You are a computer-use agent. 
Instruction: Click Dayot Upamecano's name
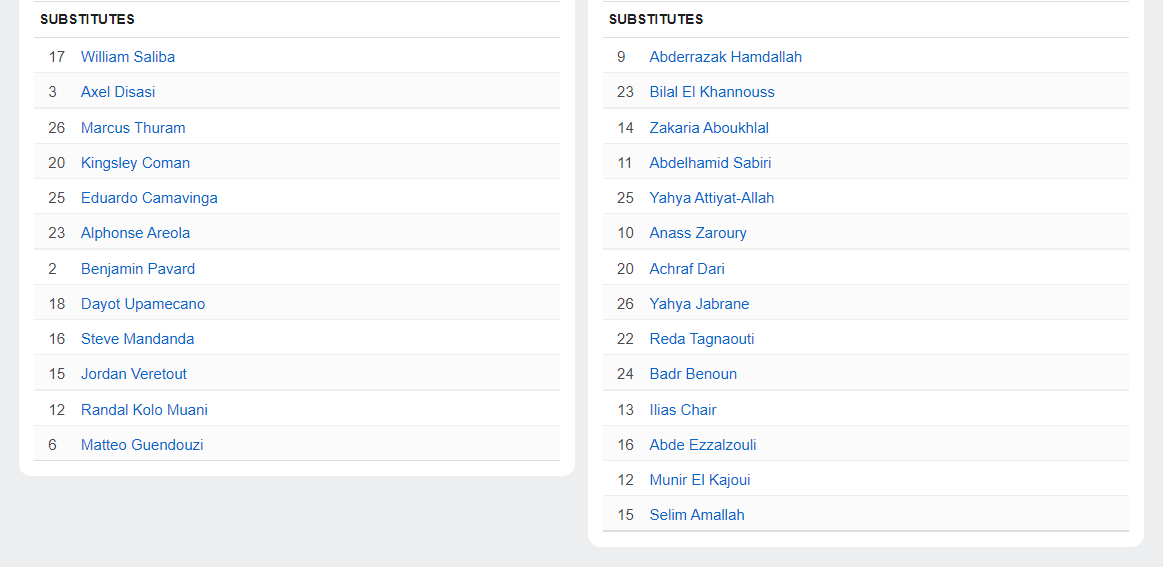point(143,304)
